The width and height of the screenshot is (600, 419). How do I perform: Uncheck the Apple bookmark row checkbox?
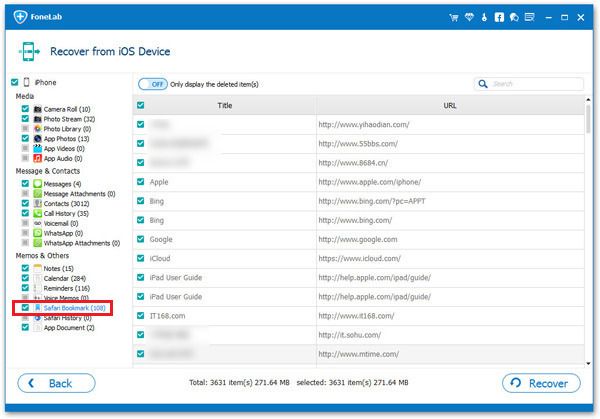point(140,181)
